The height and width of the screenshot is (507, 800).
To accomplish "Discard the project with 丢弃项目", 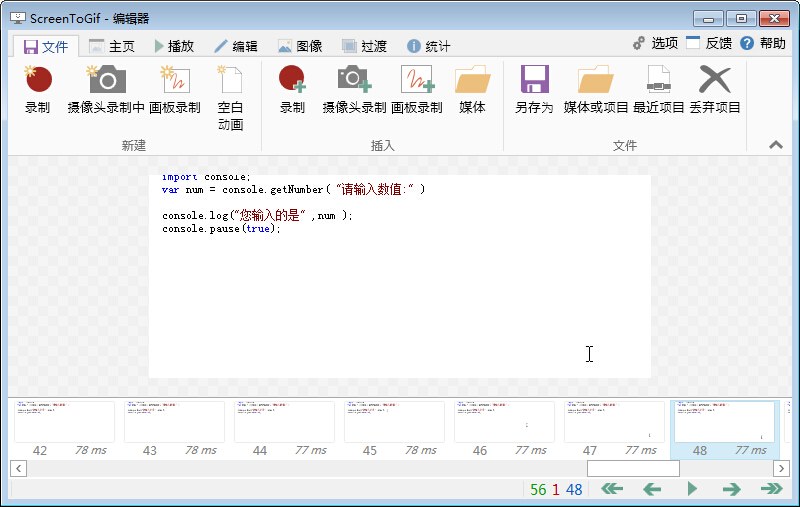I will pyautogui.click(x=715, y=90).
